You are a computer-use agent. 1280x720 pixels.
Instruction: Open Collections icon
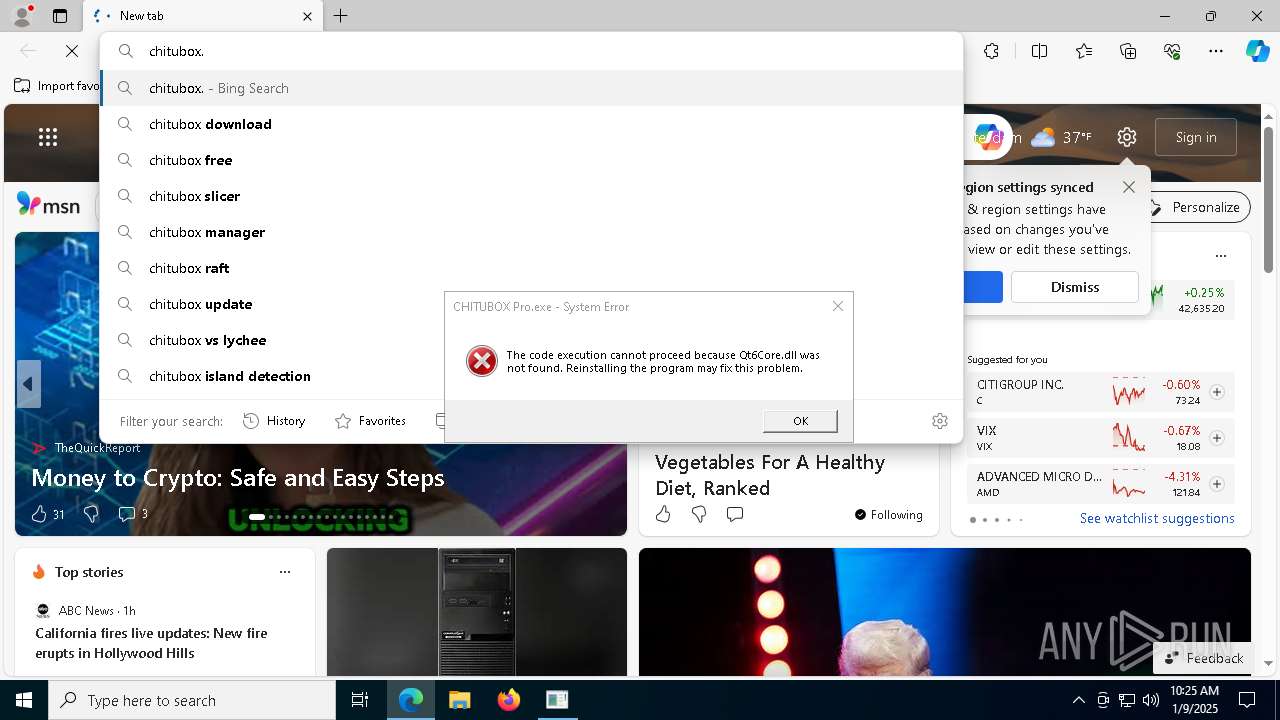pyautogui.click(x=1128, y=51)
